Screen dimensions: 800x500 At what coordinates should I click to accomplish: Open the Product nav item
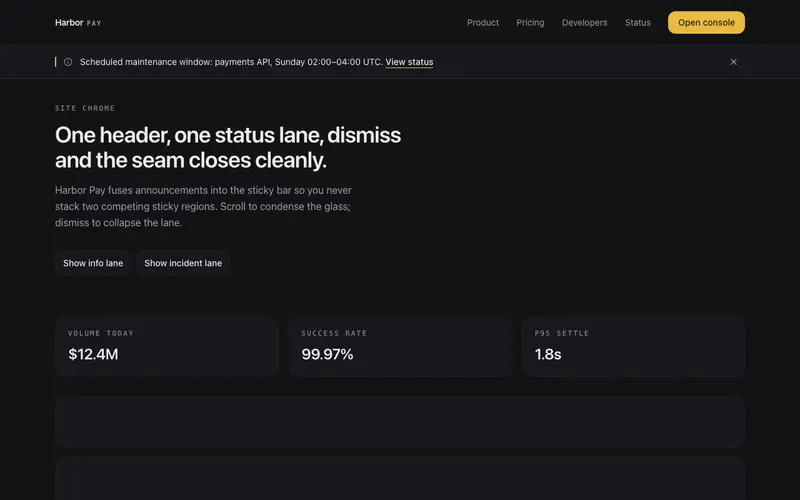[483, 22]
